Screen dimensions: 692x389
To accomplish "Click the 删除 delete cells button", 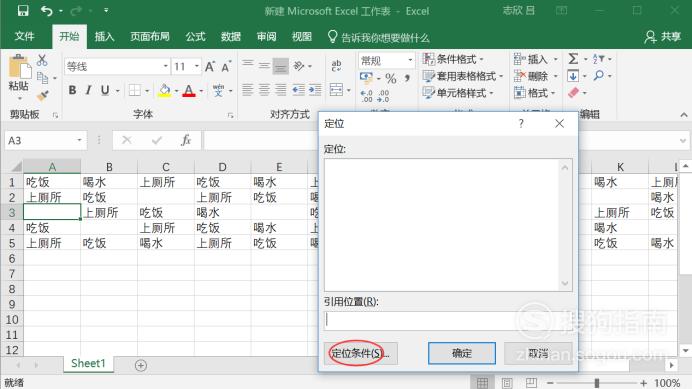I will [531, 76].
